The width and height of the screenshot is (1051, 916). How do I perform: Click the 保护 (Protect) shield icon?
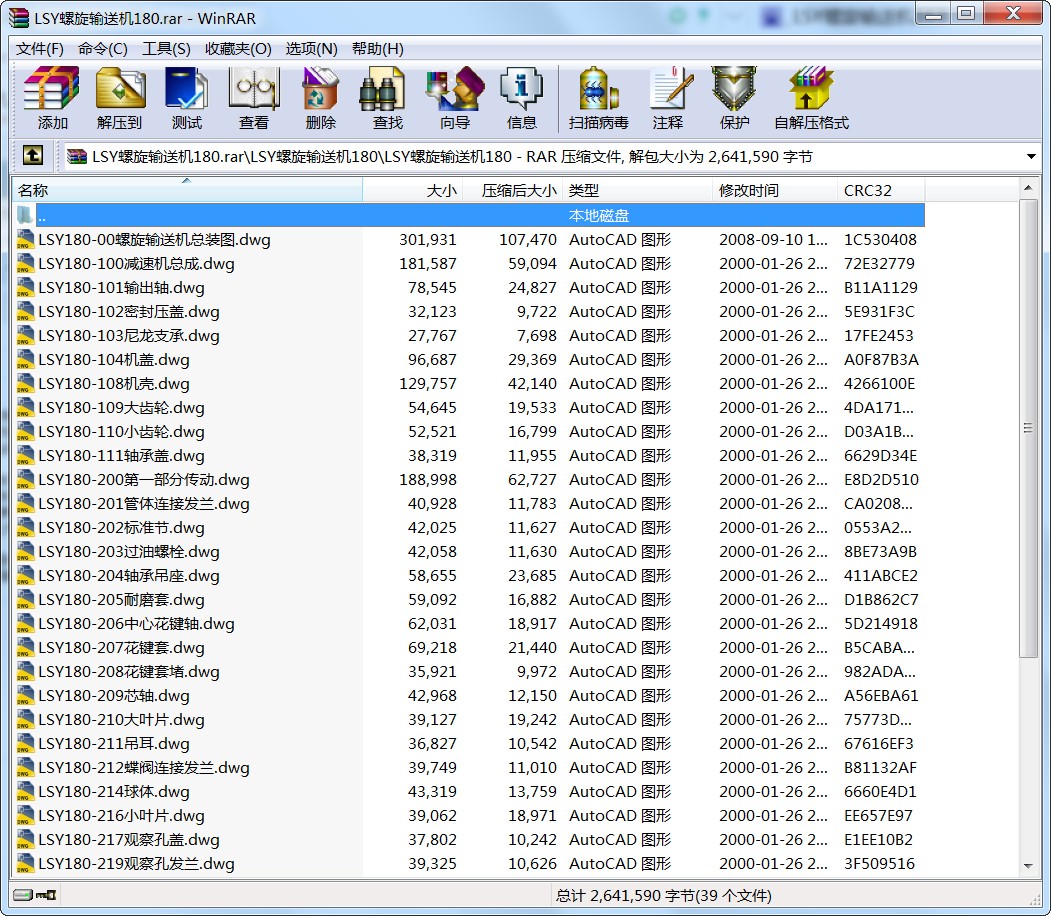(x=734, y=88)
